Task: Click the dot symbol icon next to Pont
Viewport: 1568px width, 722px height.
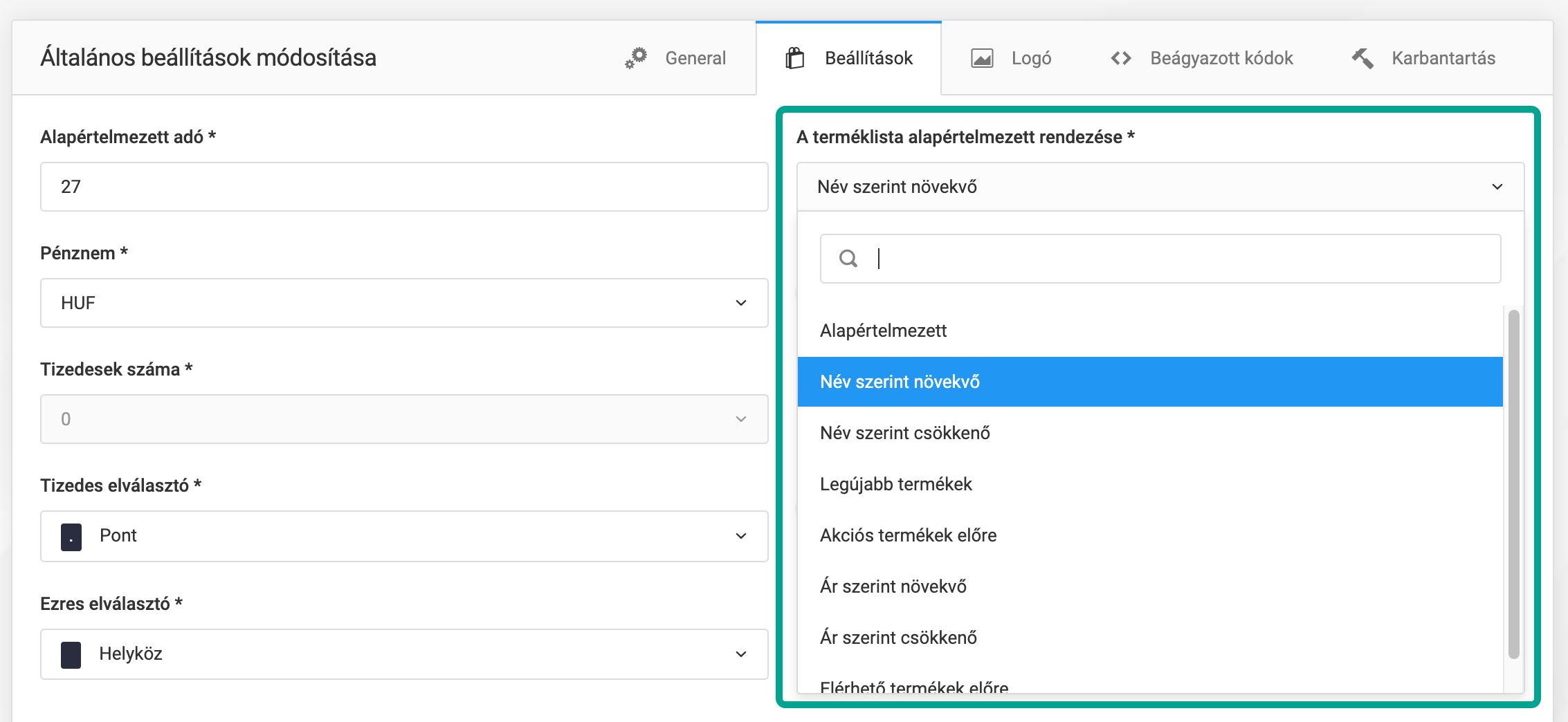Action: click(x=71, y=536)
